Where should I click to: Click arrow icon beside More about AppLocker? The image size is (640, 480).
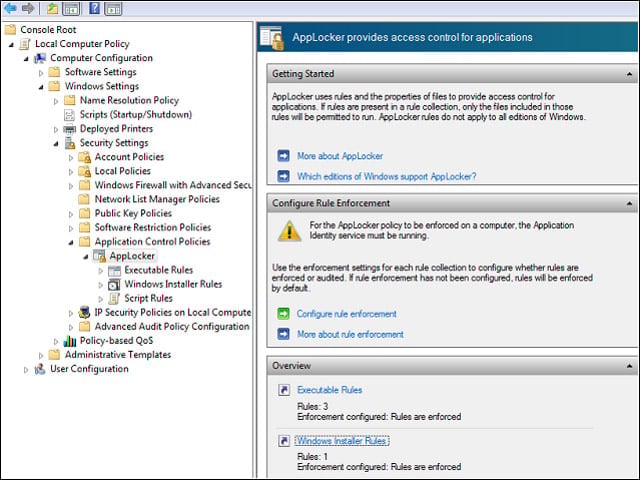[x=283, y=156]
